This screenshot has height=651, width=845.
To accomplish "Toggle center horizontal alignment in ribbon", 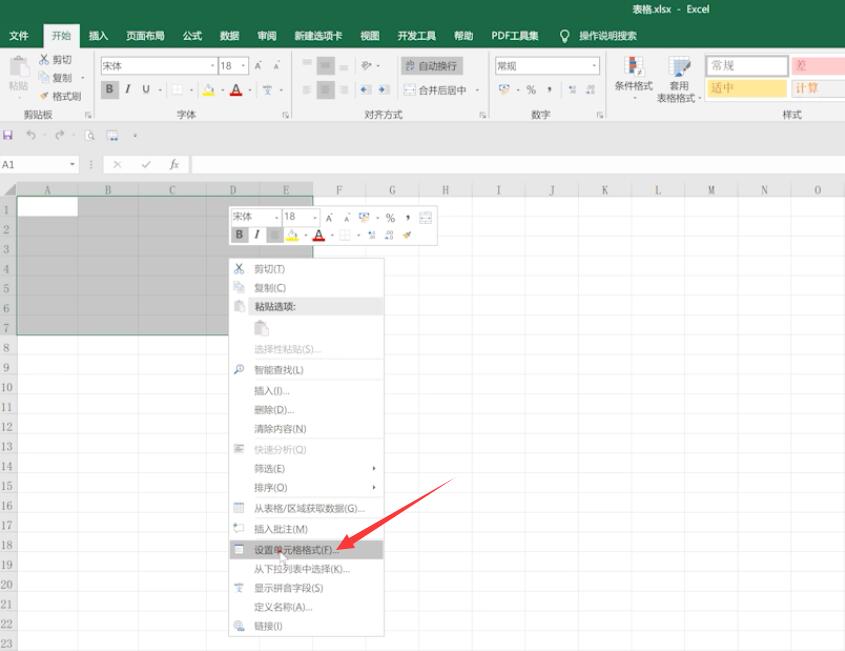I will [x=325, y=89].
